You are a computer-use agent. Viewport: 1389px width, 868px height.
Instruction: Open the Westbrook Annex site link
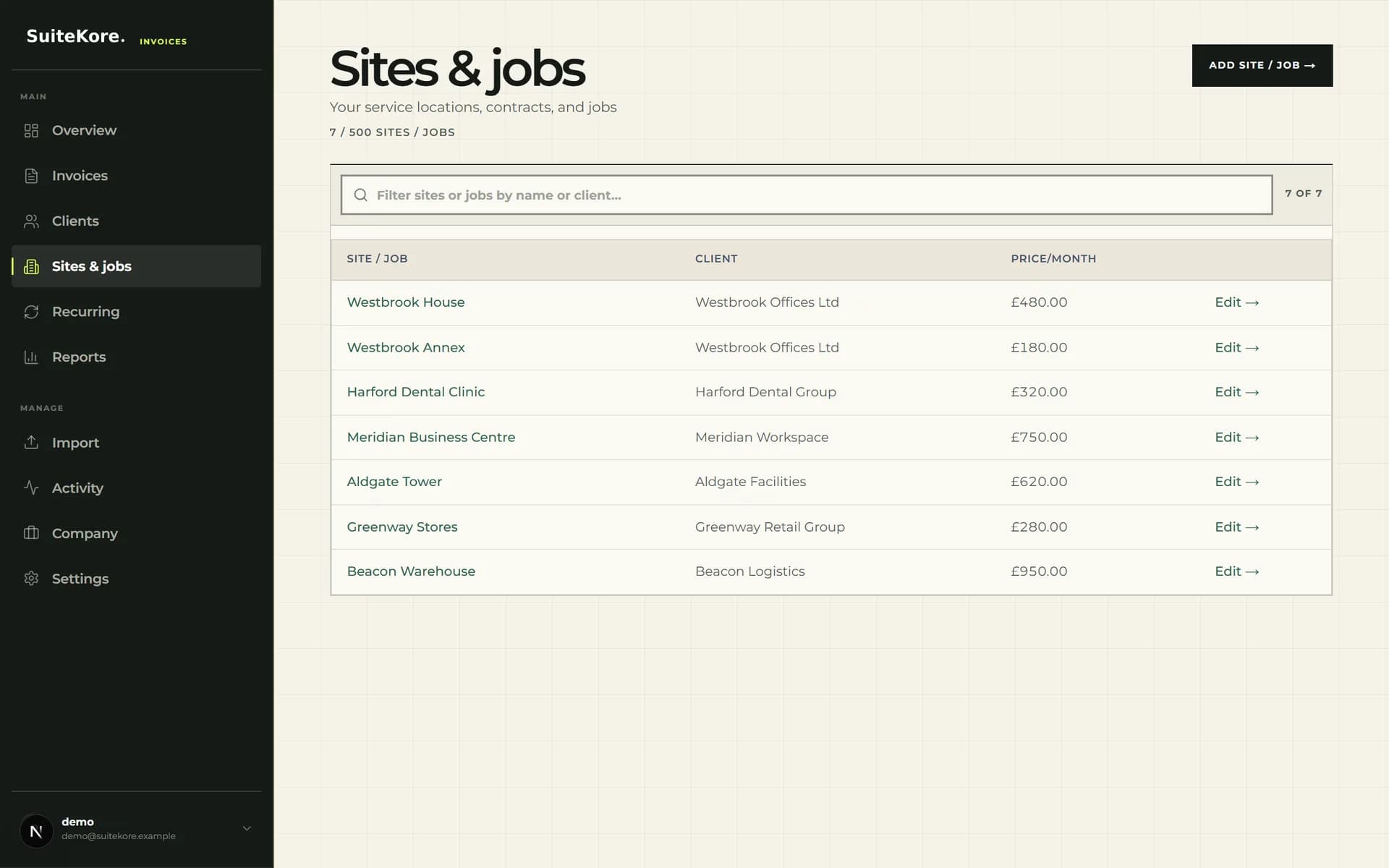pyautogui.click(x=406, y=347)
